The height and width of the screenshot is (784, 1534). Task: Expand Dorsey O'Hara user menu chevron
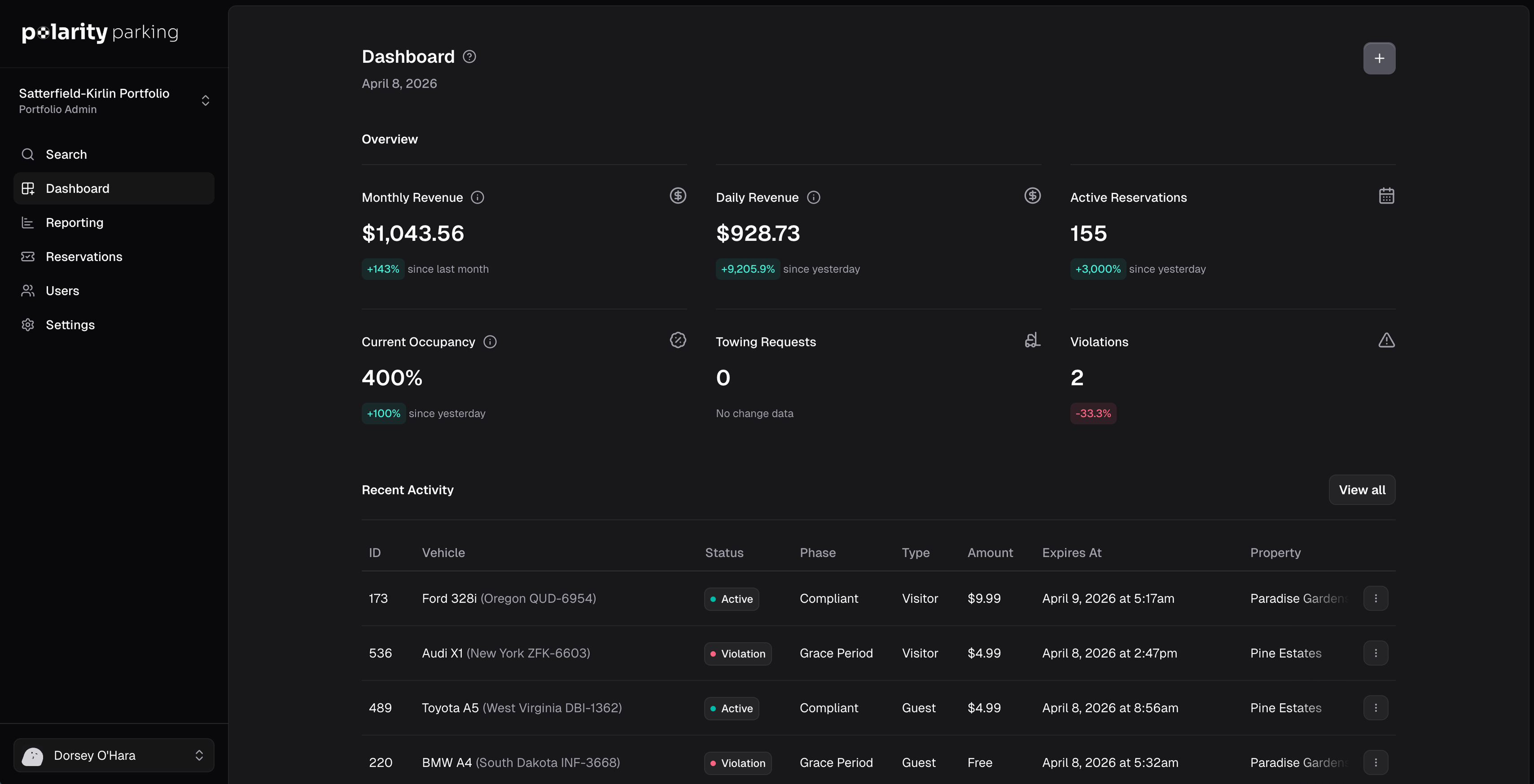[199, 755]
